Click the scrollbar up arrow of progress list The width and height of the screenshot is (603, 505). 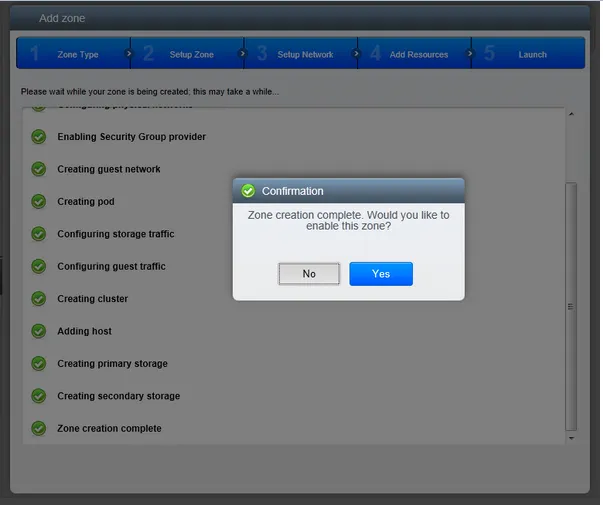(x=571, y=114)
